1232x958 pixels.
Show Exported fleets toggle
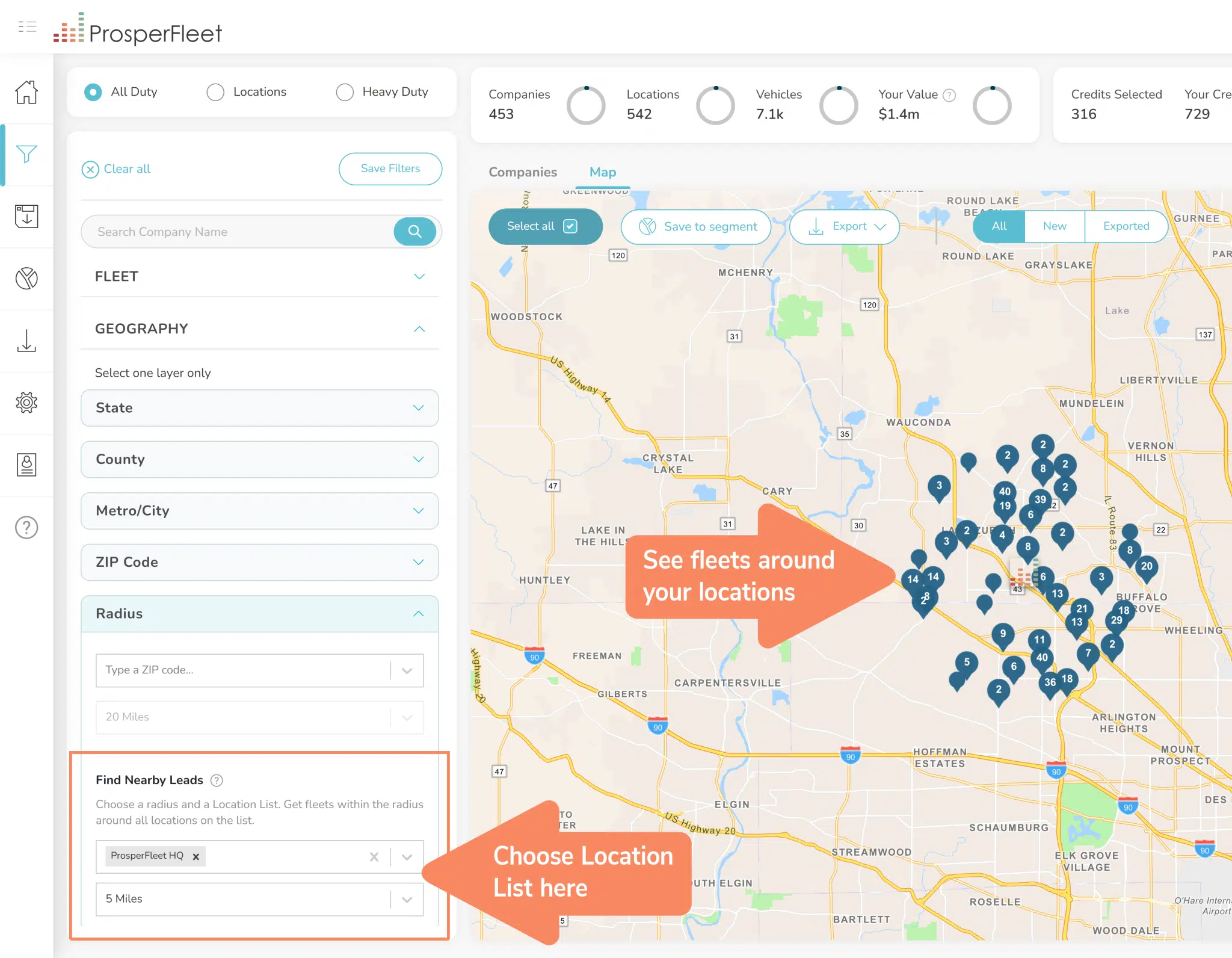[1126, 226]
